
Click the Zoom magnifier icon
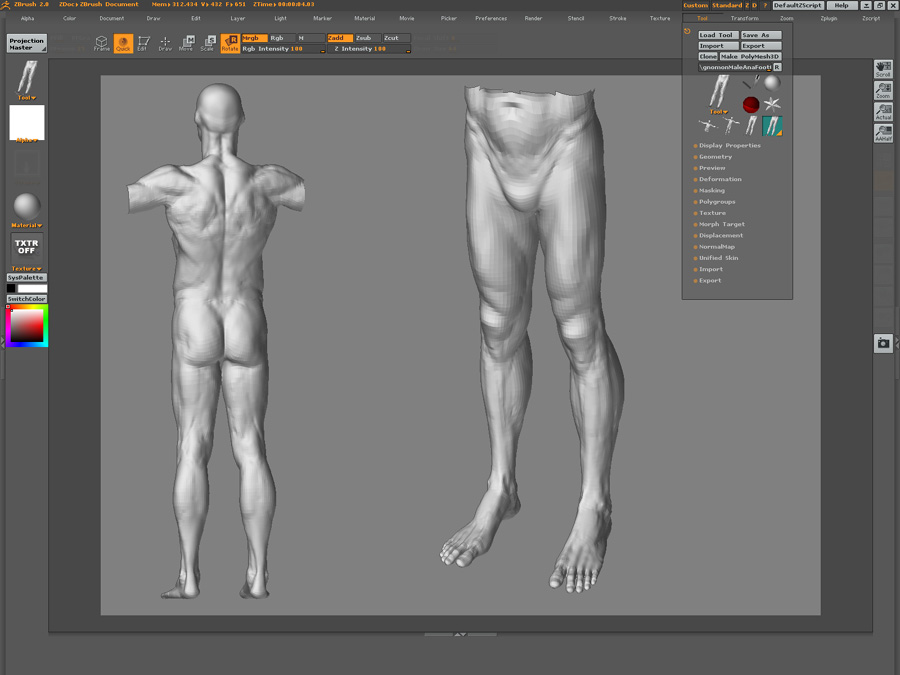[883, 91]
